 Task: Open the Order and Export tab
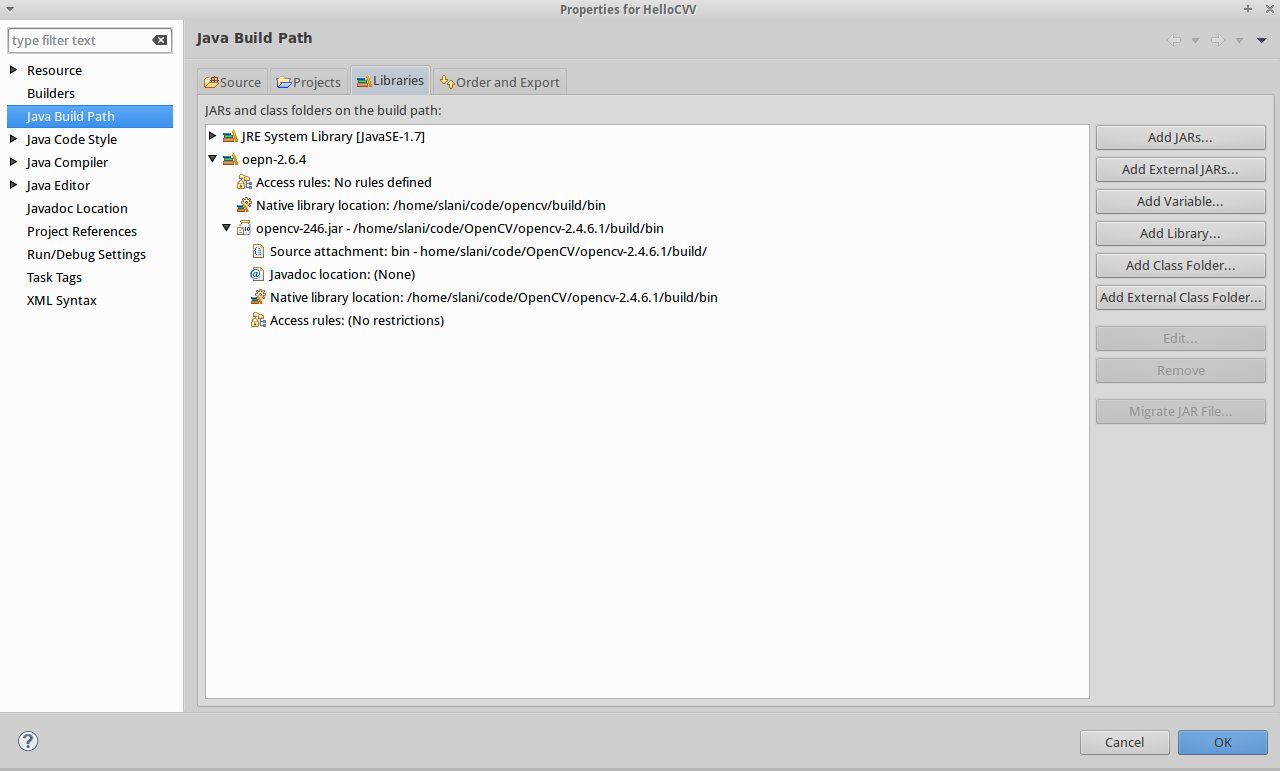[499, 82]
